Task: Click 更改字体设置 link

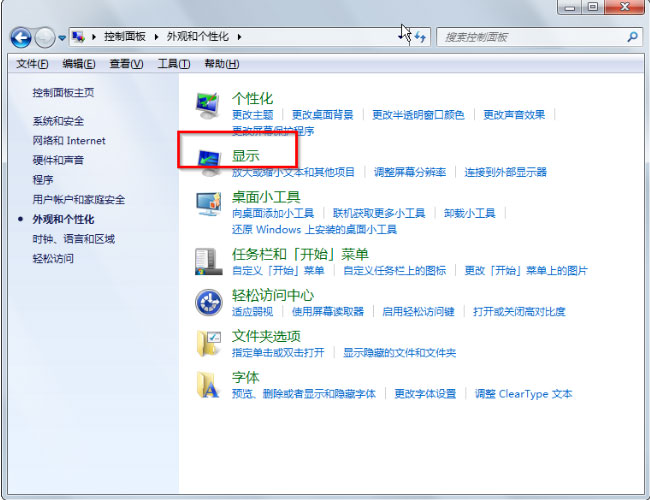Action: coord(425,394)
